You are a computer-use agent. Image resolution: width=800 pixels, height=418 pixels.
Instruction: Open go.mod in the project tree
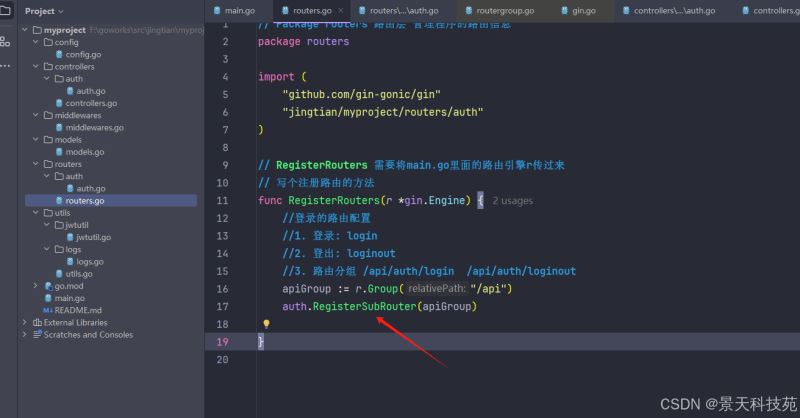click(64, 286)
